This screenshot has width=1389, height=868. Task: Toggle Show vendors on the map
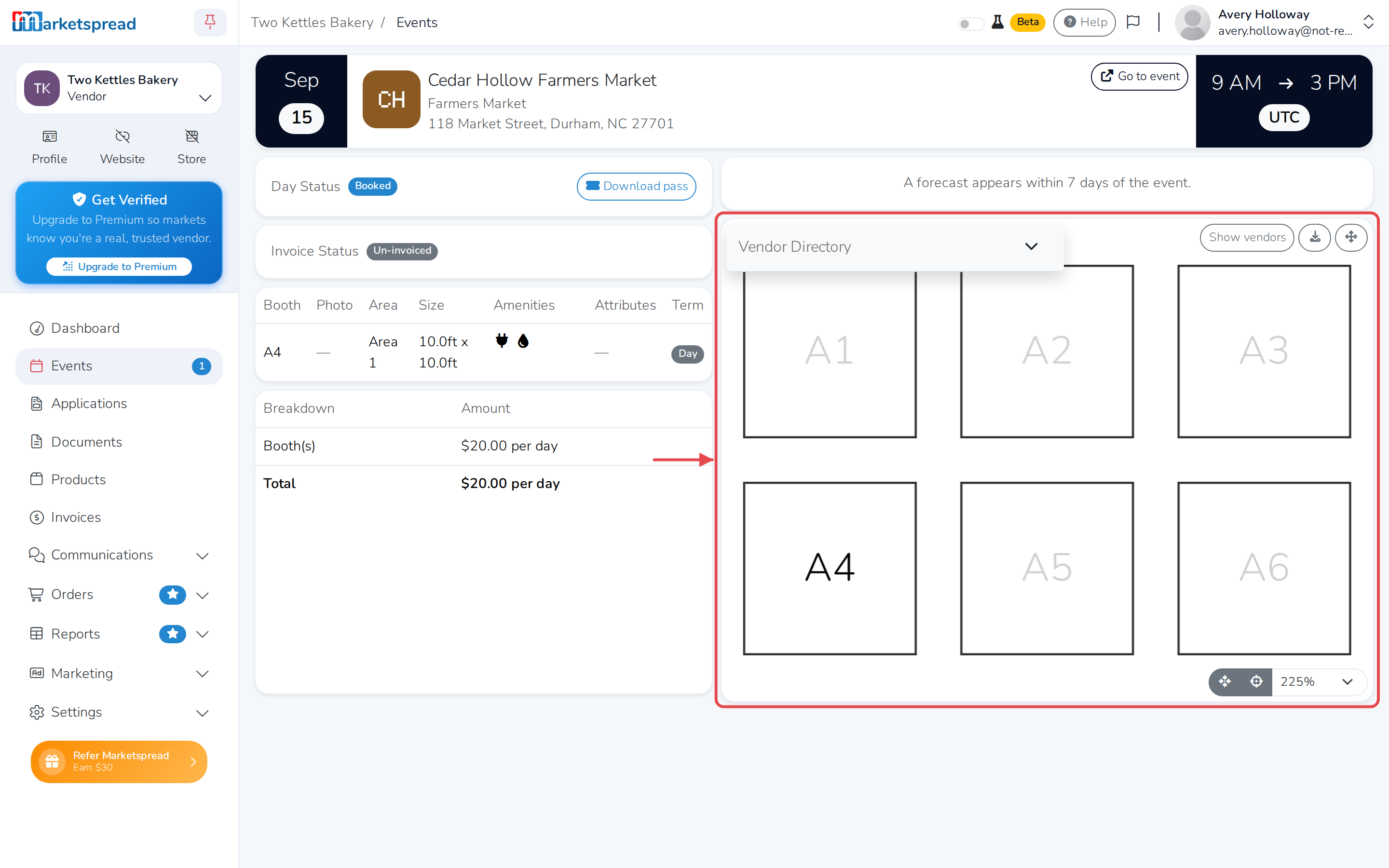coord(1247,237)
